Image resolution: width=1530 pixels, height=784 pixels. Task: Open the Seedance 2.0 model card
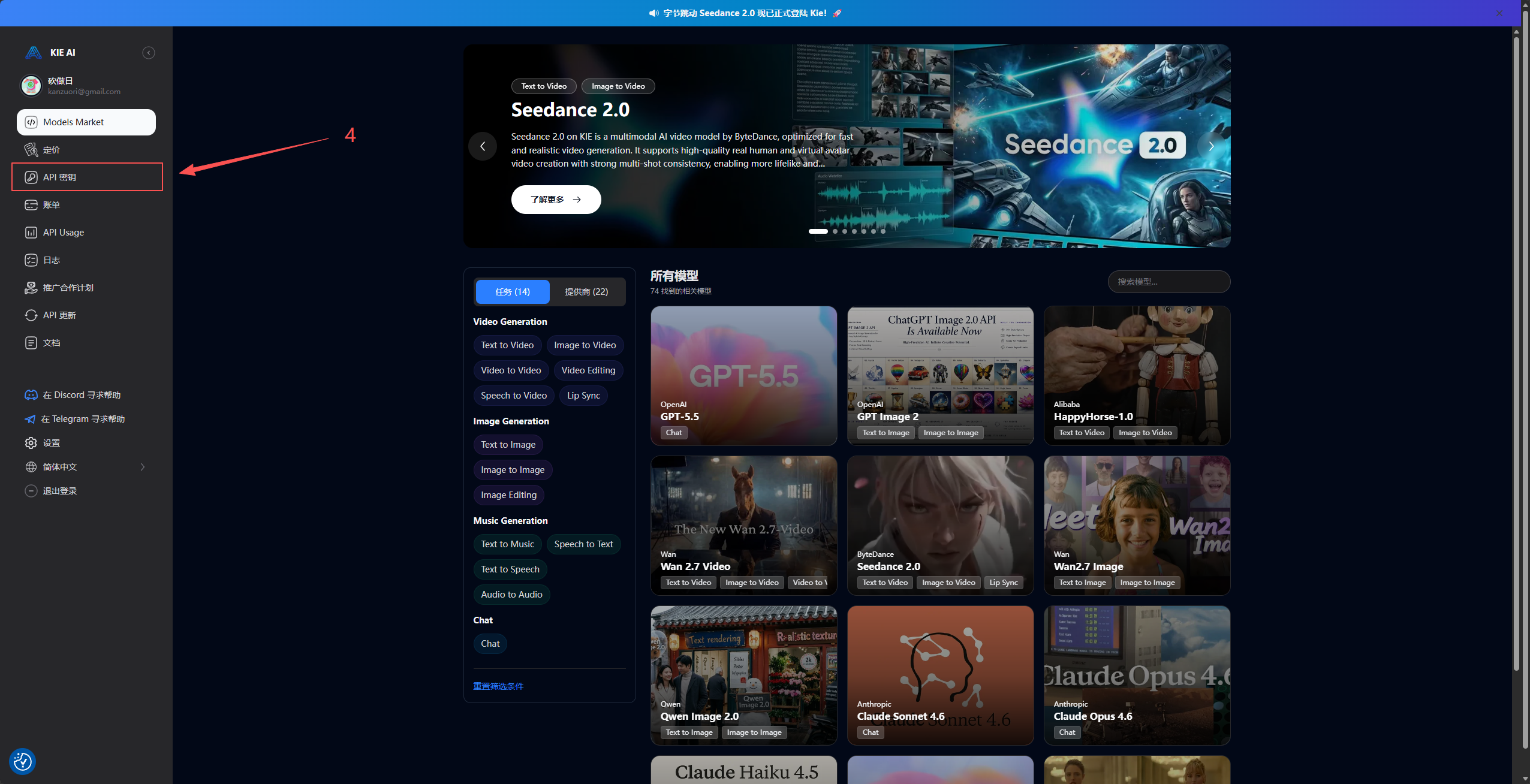click(941, 526)
